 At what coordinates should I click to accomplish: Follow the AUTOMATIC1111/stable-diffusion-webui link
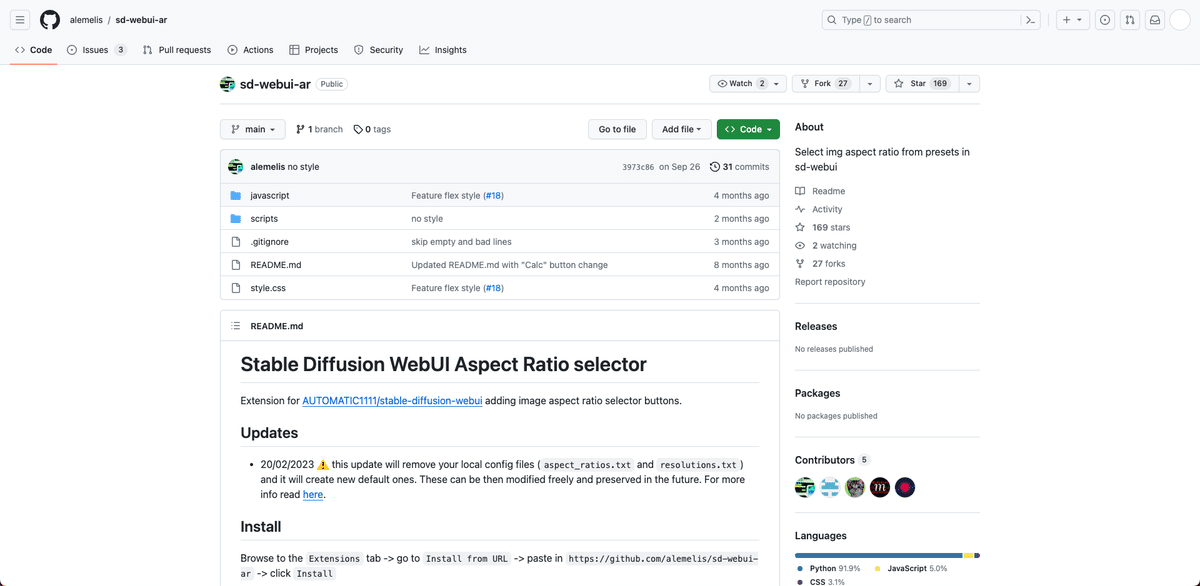392,401
